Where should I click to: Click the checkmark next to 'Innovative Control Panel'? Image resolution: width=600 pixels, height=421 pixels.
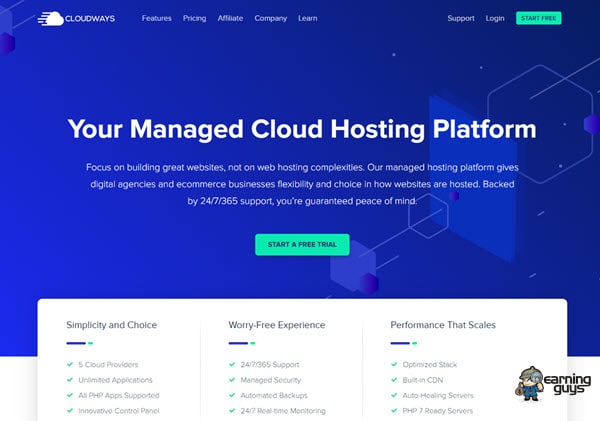click(x=70, y=410)
